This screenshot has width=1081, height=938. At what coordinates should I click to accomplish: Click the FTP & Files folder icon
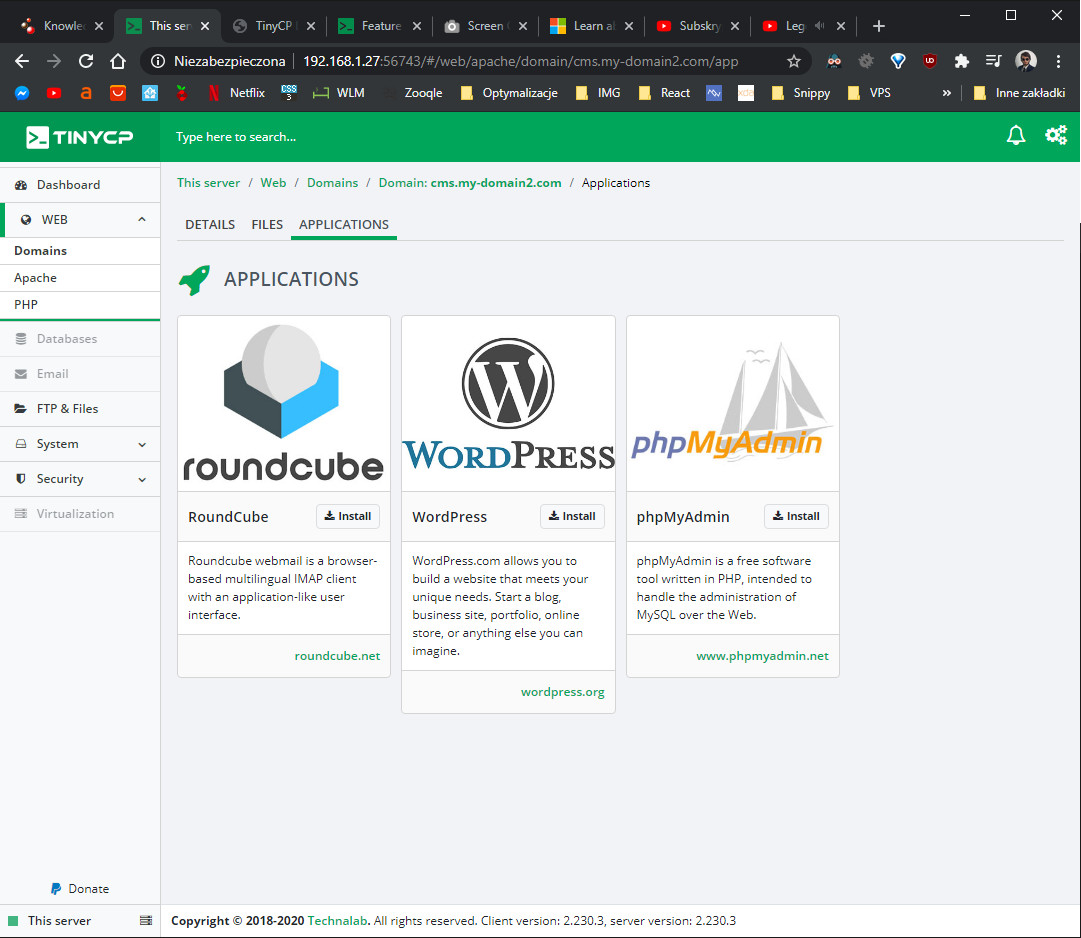[21, 409]
